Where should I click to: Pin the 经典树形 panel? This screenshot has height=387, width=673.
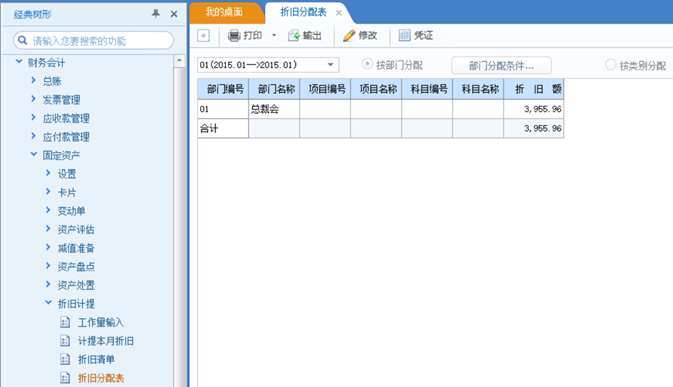click(156, 14)
